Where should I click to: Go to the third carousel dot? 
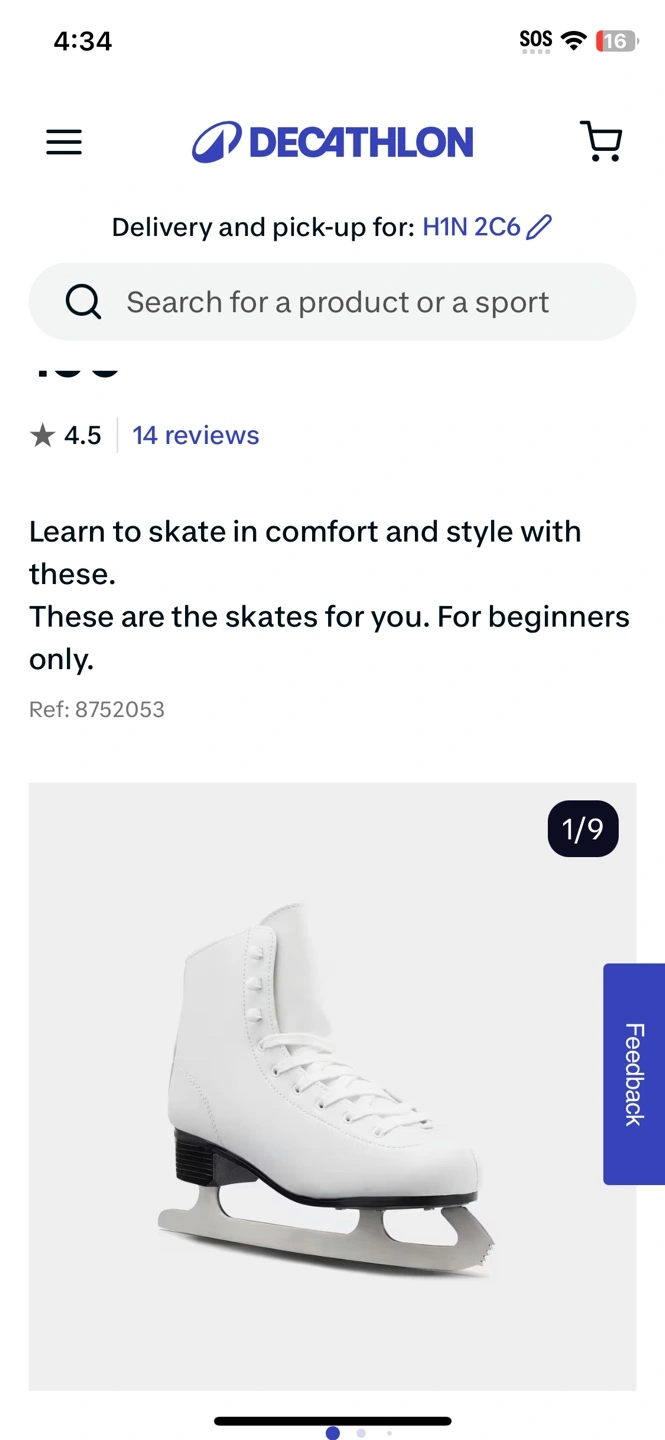389,1433
